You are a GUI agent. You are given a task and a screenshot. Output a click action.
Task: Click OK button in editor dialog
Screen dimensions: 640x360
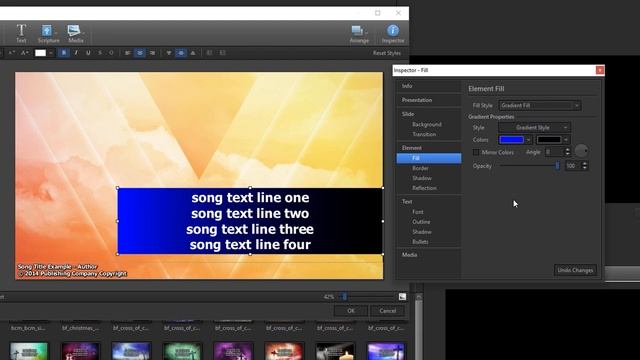coord(351,311)
